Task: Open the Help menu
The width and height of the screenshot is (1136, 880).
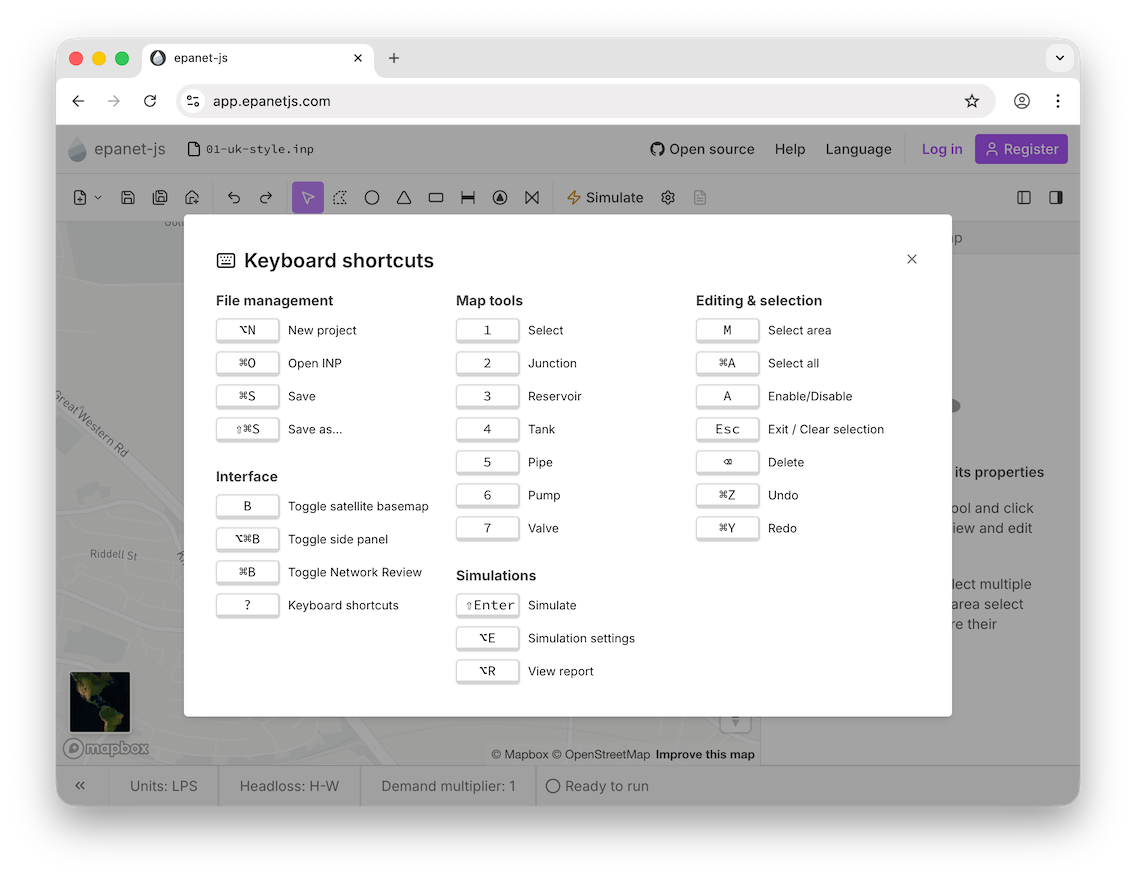Action: (789, 149)
